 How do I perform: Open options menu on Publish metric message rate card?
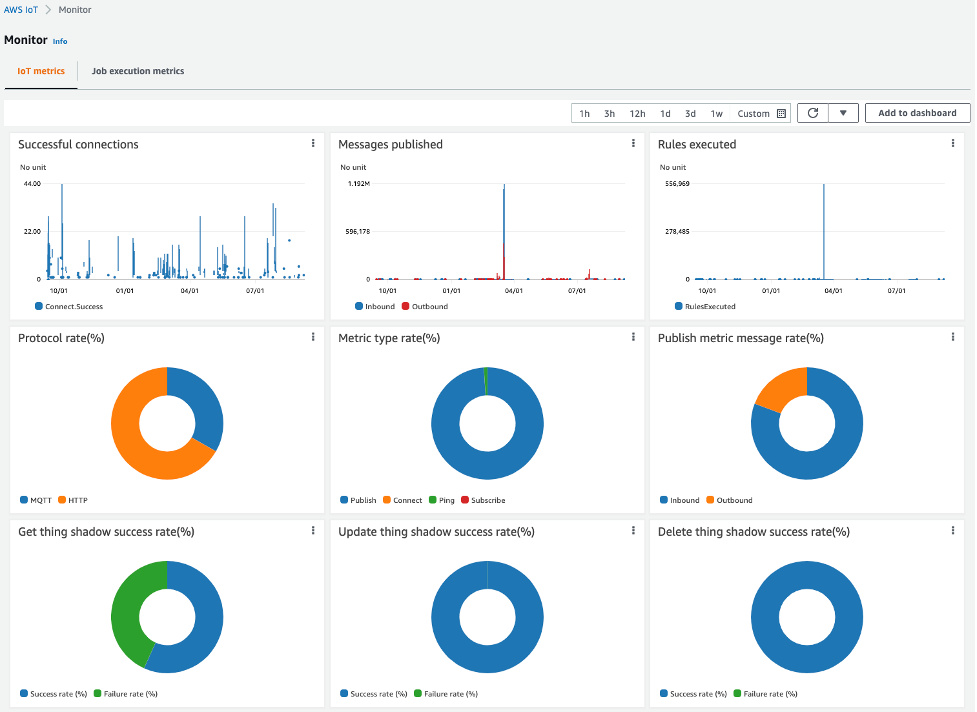[952, 337]
